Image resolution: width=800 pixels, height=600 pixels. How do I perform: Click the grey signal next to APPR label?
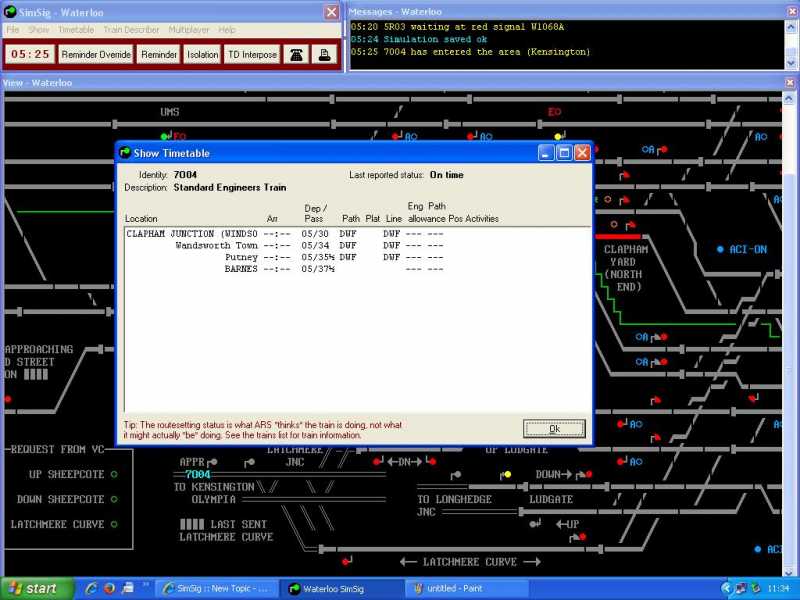pyautogui.click(x=213, y=462)
